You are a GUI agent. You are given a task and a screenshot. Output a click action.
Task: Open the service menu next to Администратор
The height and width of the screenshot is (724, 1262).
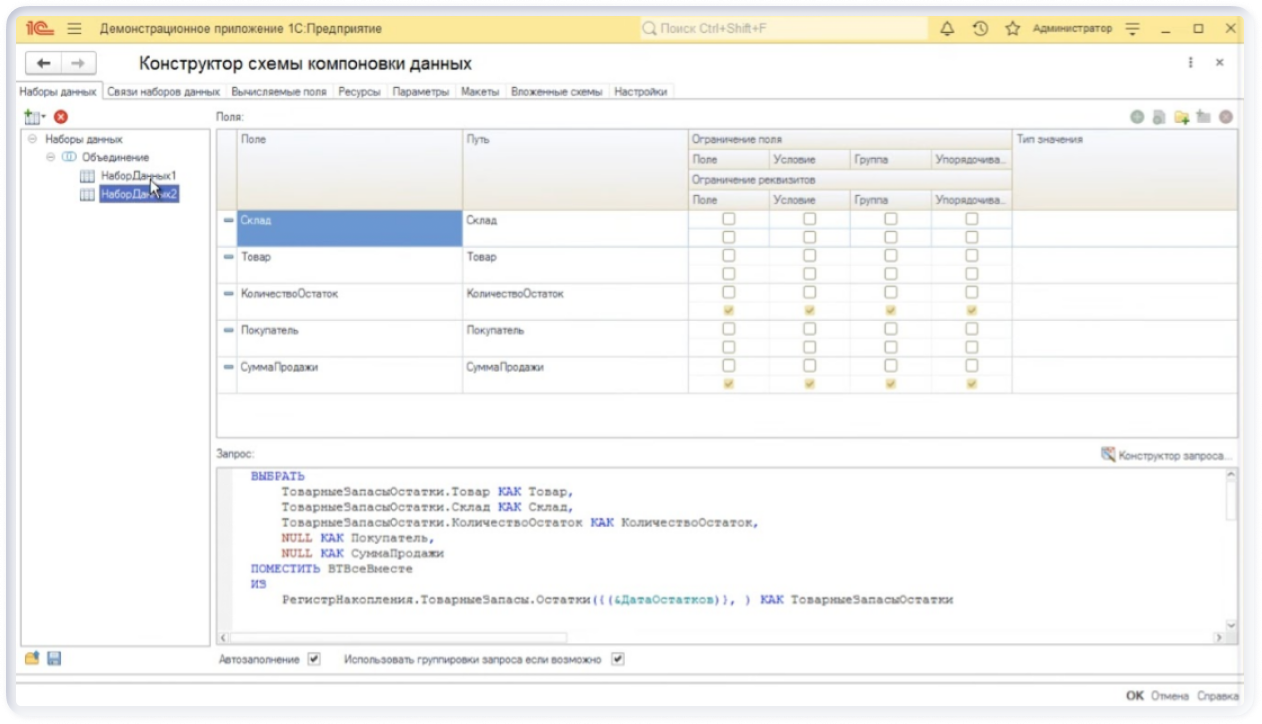coord(1133,29)
